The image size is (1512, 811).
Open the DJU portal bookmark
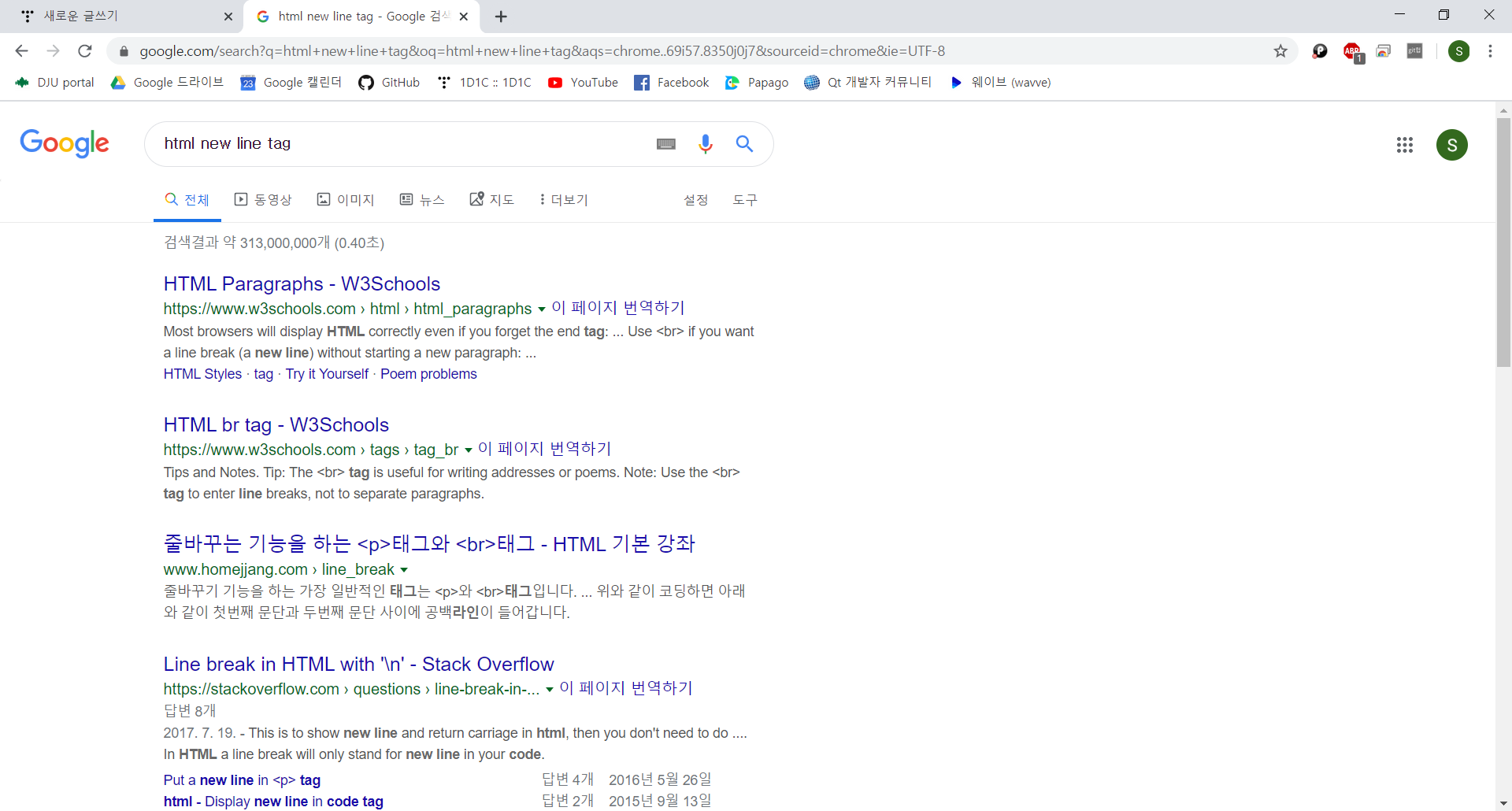55,82
